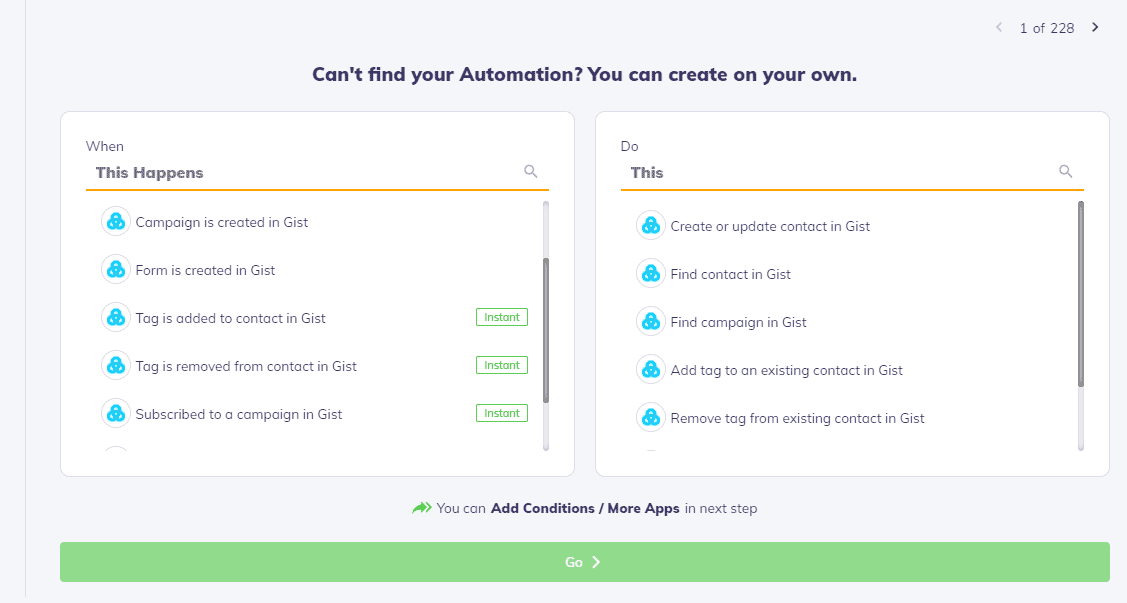
Task: Click the Gist icon next to Create or update contact
Action: click(x=651, y=225)
